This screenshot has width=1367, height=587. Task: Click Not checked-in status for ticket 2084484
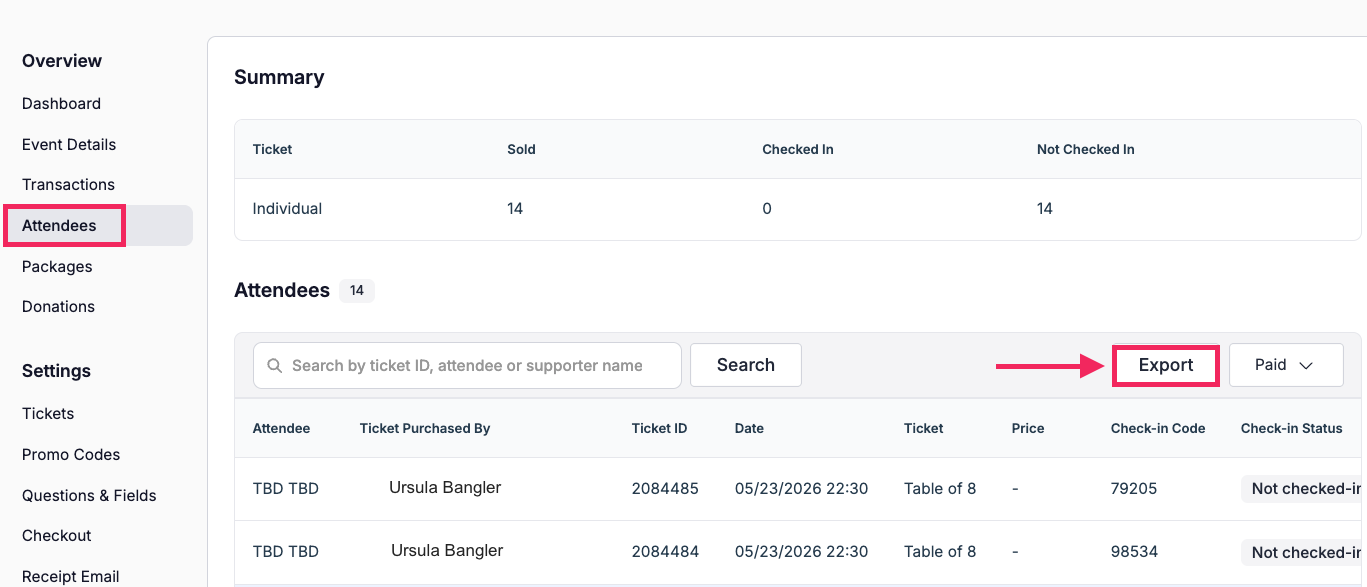[x=1304, y=552]
